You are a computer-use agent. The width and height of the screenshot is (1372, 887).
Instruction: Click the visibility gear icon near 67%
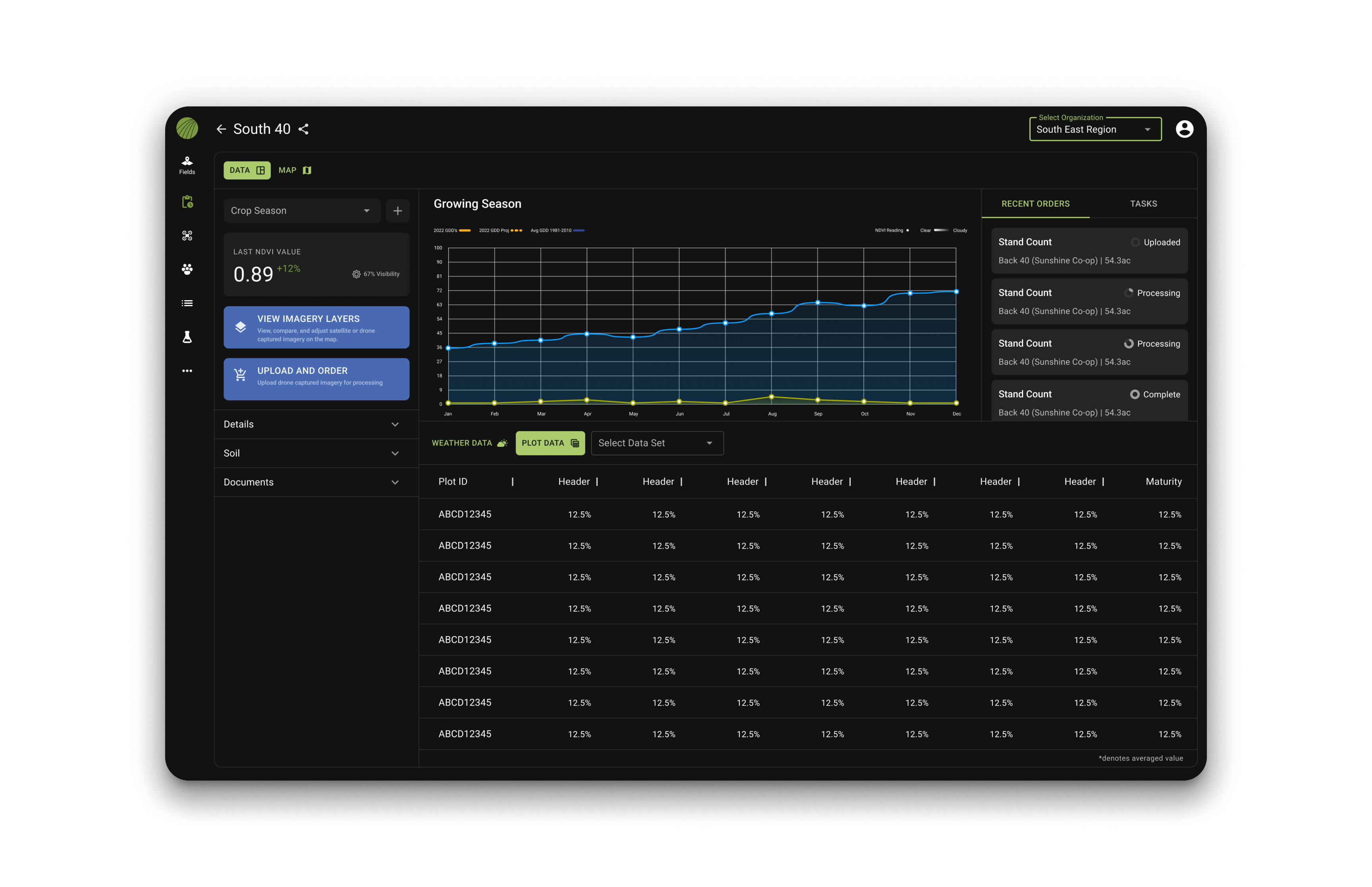356,274
